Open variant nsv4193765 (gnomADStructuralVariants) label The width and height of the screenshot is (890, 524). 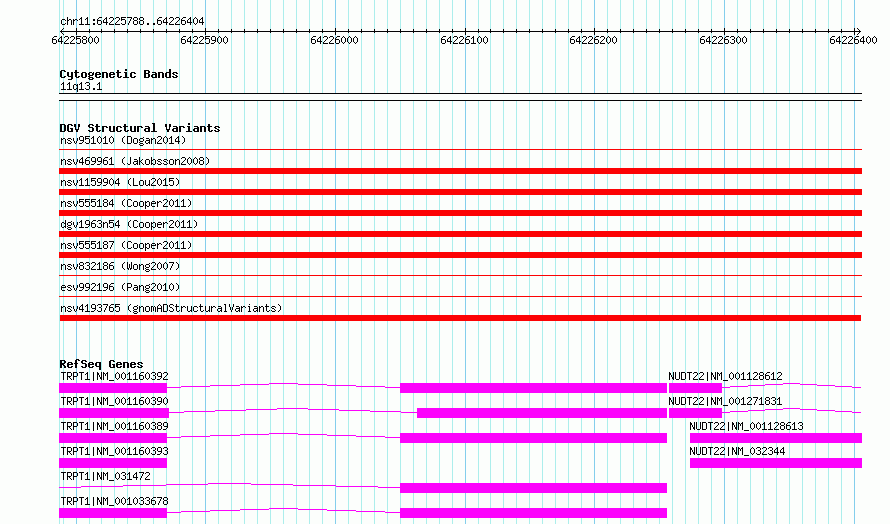(x=171, y=308)
